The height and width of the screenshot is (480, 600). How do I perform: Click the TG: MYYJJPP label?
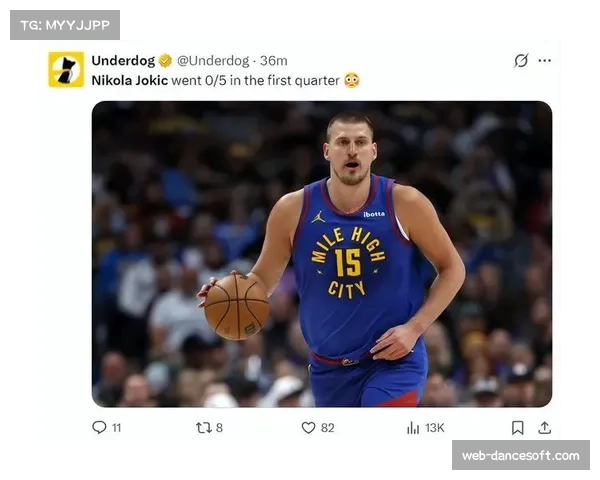[64, 24]
